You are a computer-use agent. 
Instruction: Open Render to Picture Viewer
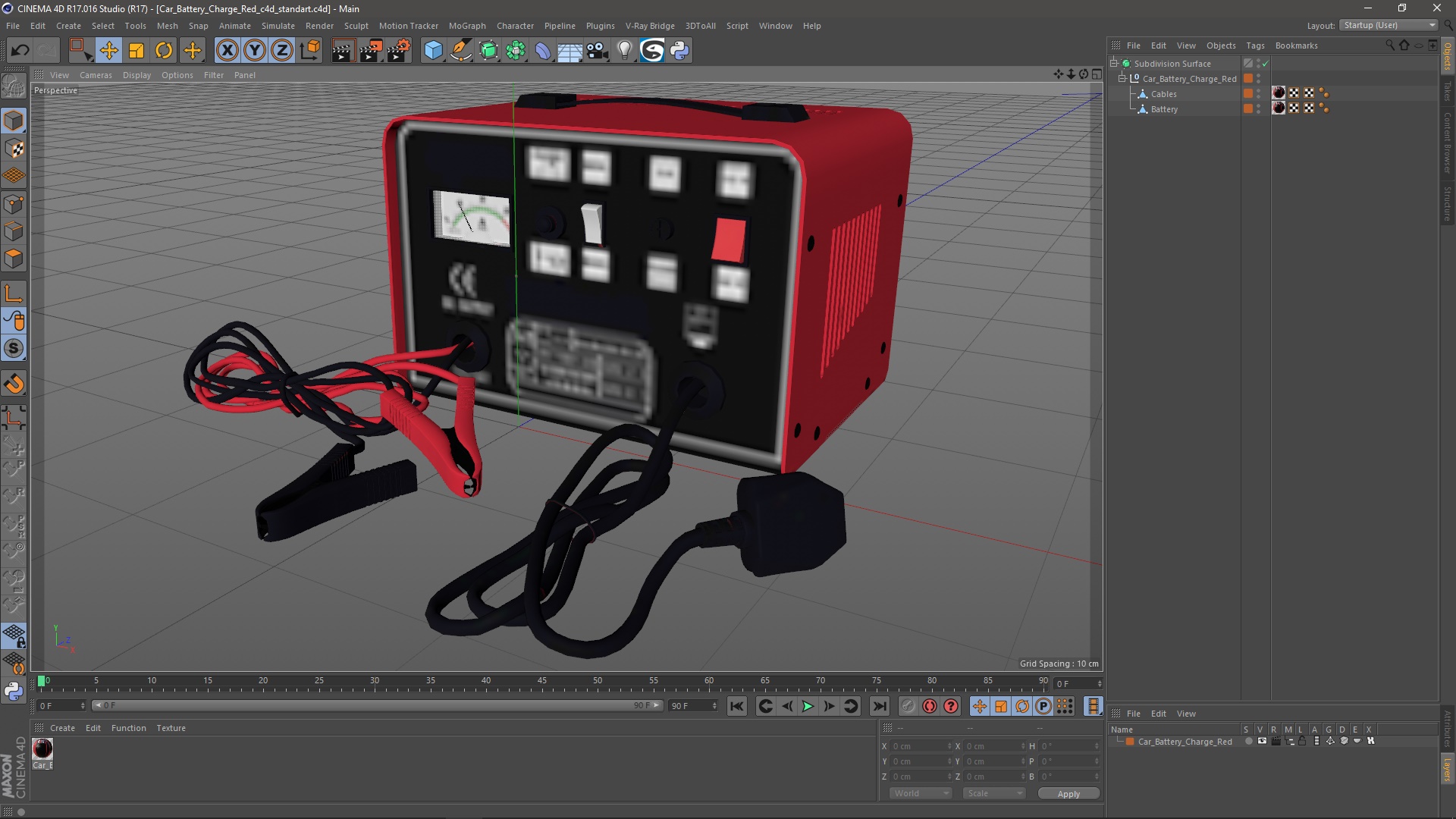click(x=371, y=51)
